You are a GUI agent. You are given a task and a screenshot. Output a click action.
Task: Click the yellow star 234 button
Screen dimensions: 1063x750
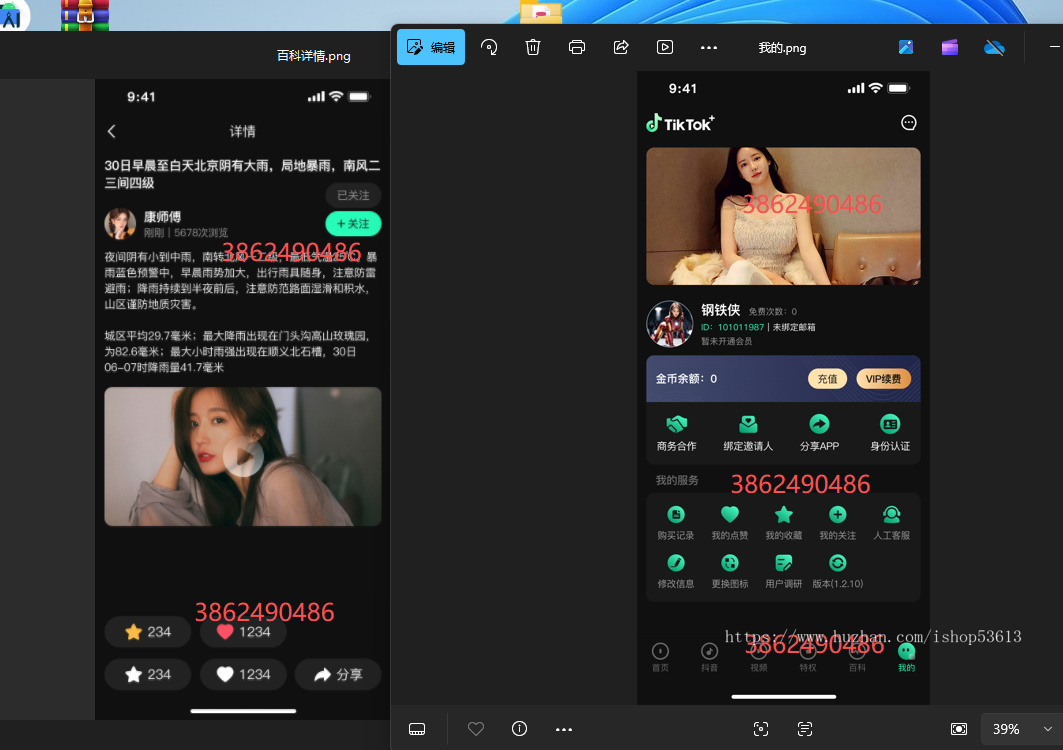tap(148, 632)
